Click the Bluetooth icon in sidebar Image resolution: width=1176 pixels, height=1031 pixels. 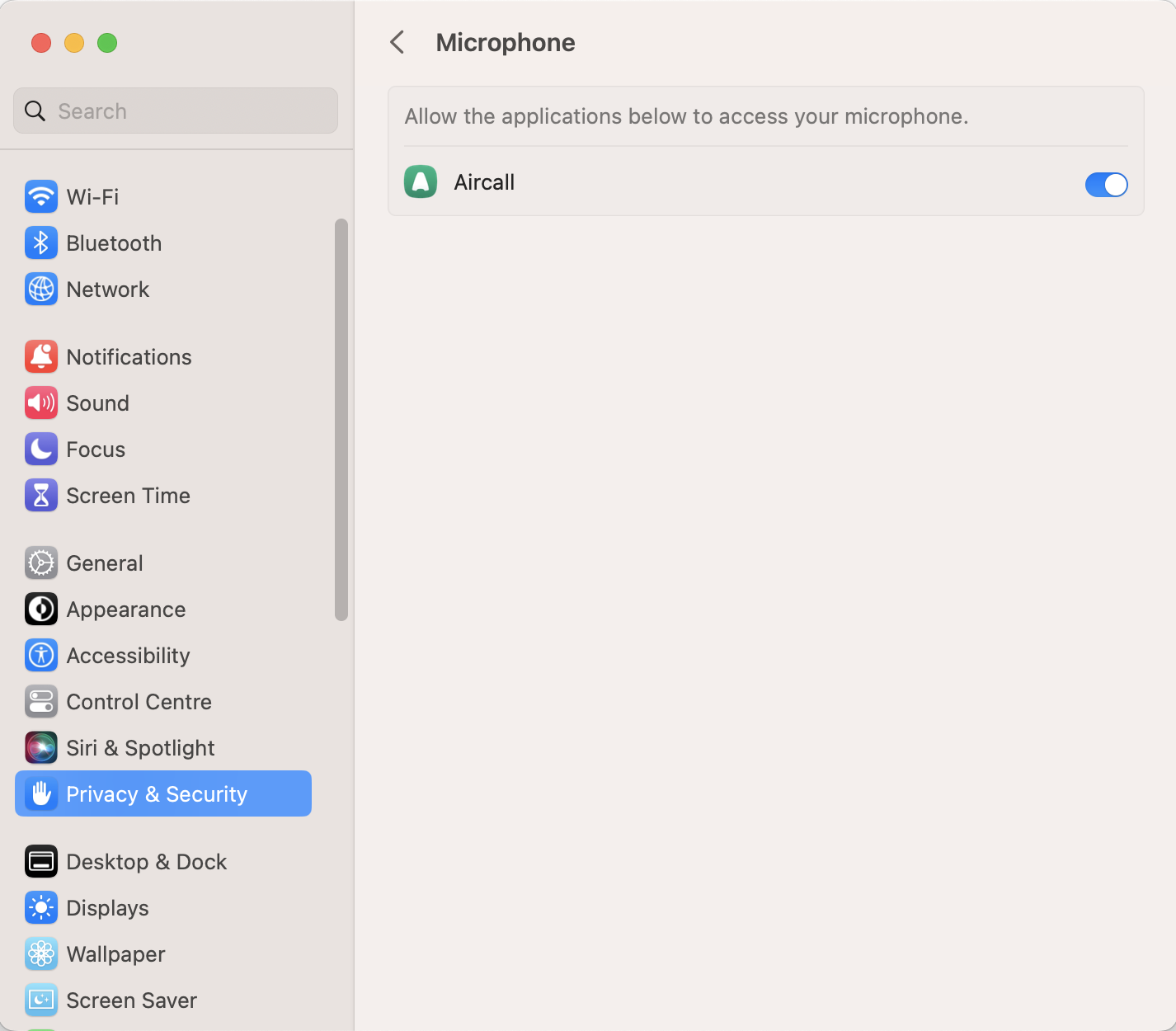tap(41, 242)
